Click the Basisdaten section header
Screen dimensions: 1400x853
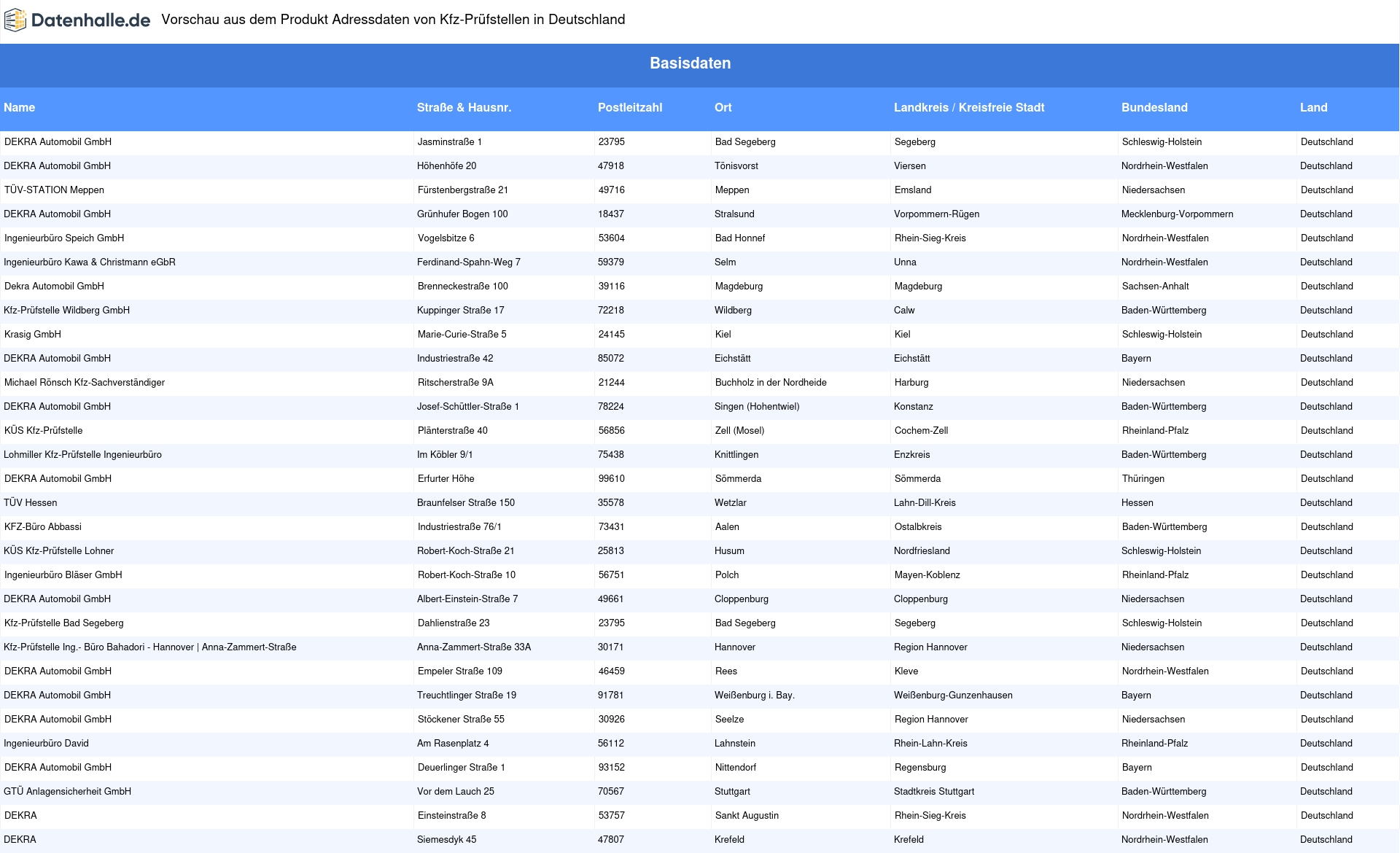click(x=691, y=63)
